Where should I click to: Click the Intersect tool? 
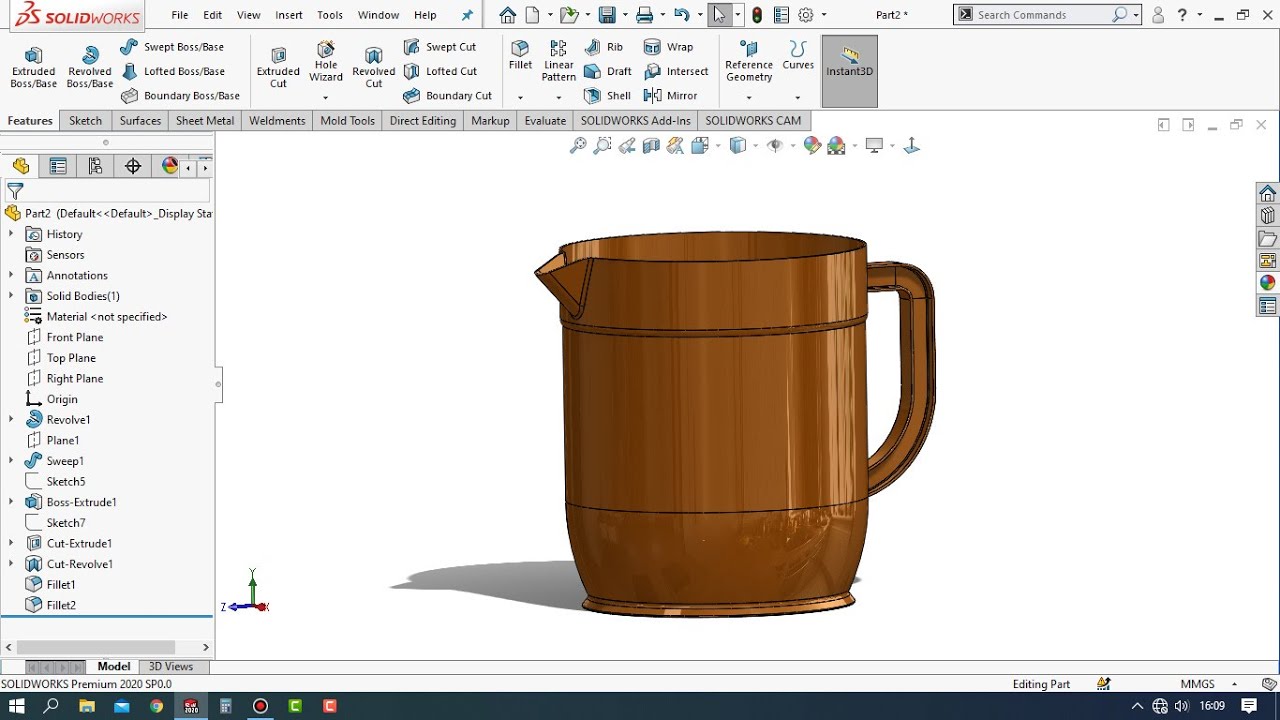tap(676, 71)
